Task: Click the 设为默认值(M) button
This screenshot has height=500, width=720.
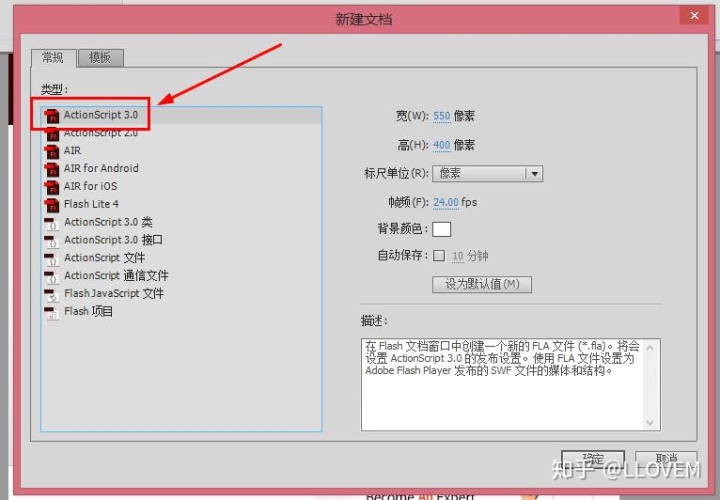Action: [x=482, y=284]
